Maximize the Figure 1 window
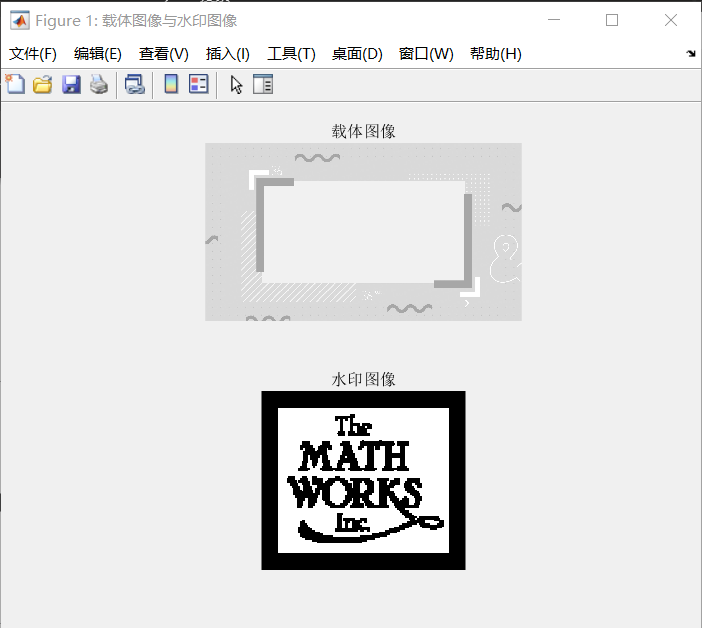This screenshot has height=628, width=702. pyautogui.click(x=612, y=20)
